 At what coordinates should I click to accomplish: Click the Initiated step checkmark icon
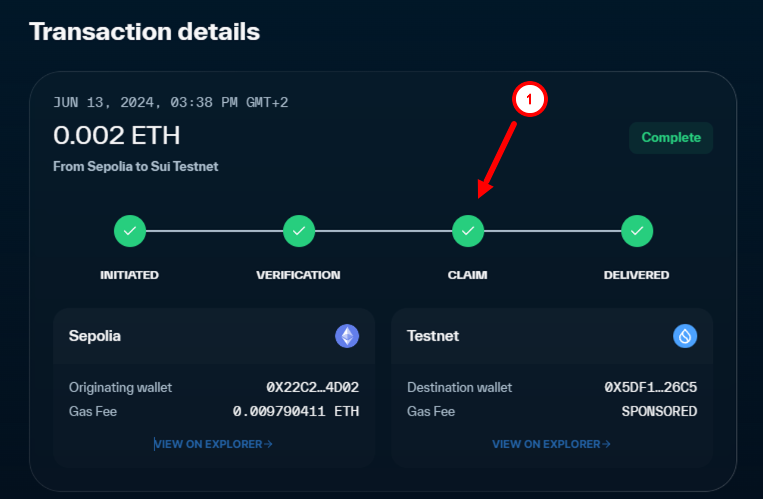coord(130,232)
